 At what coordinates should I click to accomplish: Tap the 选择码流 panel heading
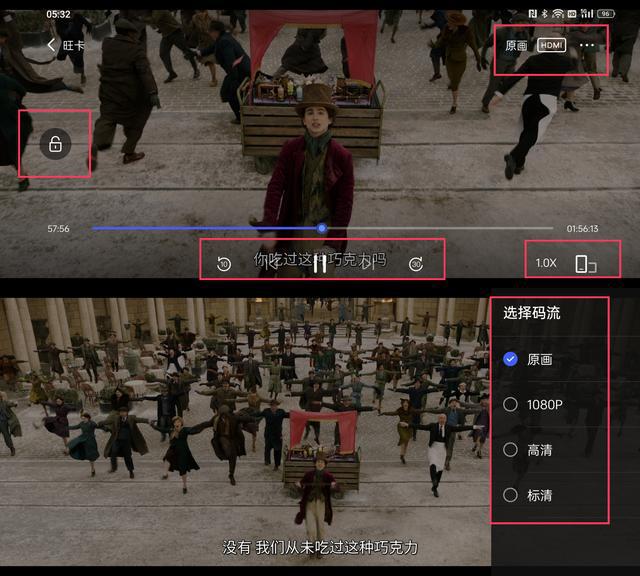coord(531,313)
